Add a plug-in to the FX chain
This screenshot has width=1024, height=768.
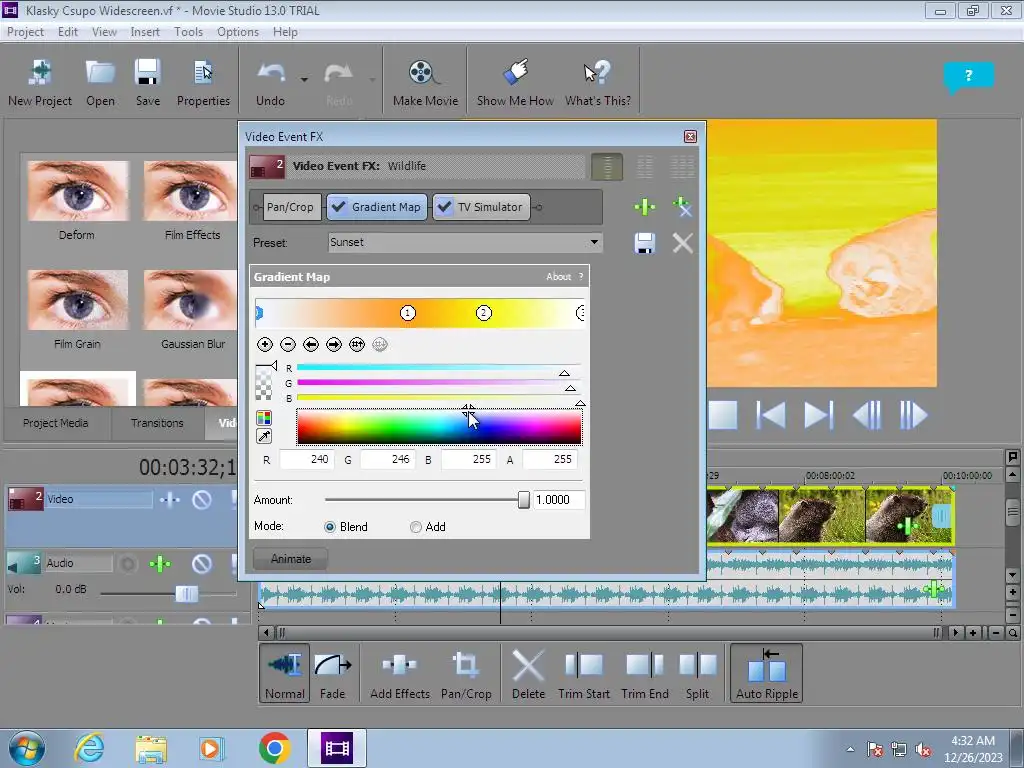click(645, 207)
